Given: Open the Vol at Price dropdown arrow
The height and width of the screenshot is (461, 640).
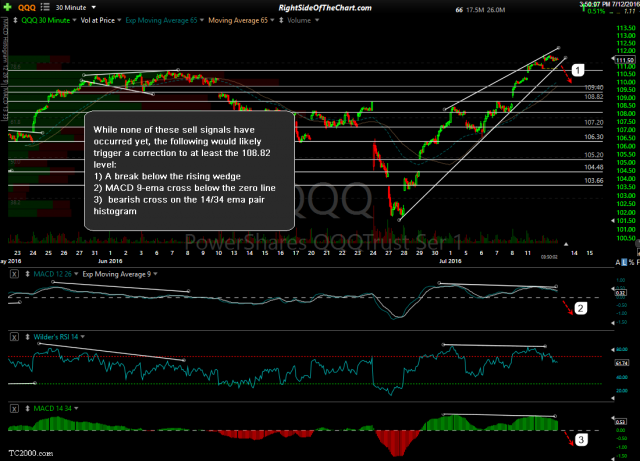Looking at the screenshot, I should 119,20.
